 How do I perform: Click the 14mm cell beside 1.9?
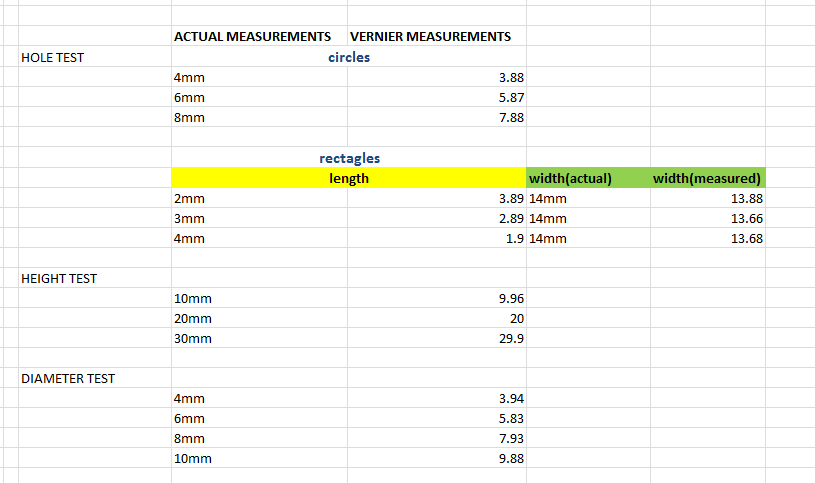click(588, 238)
